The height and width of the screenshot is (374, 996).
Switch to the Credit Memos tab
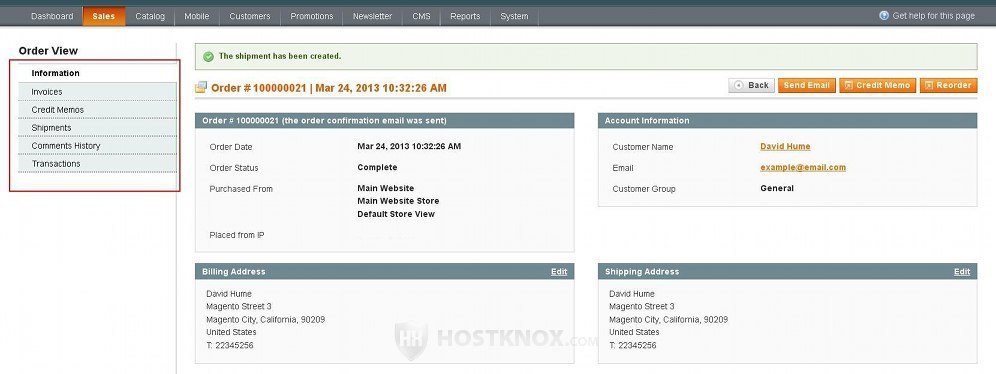click(x=98, y=110)
